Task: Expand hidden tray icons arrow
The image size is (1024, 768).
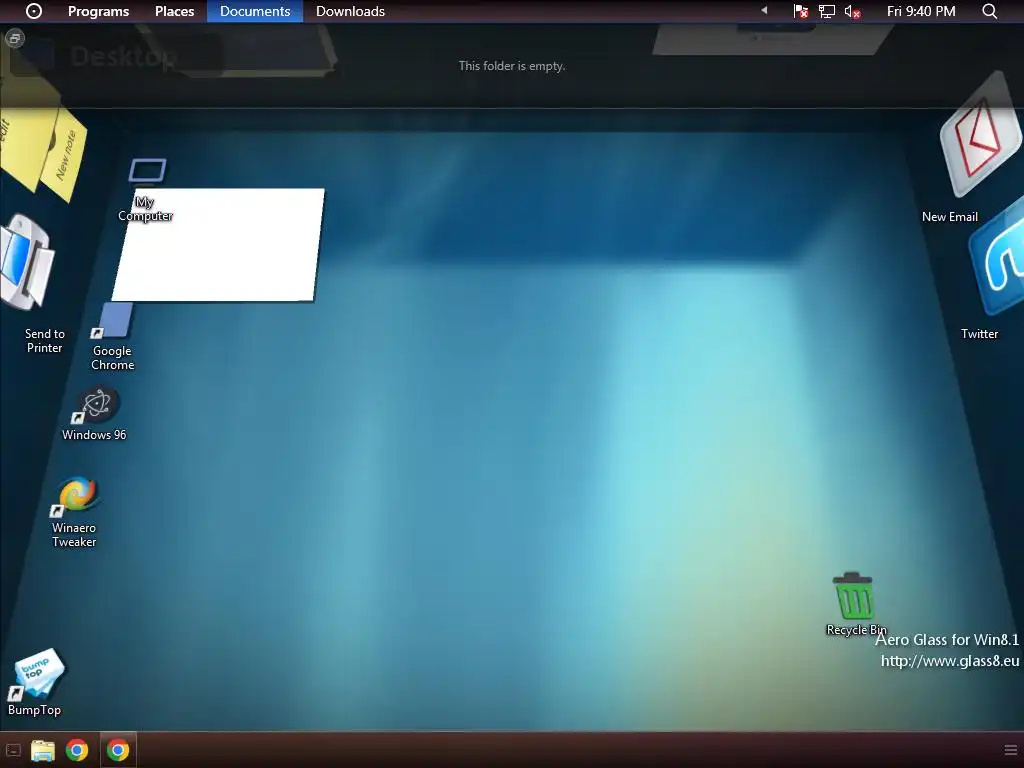Action: pos(763,10)
